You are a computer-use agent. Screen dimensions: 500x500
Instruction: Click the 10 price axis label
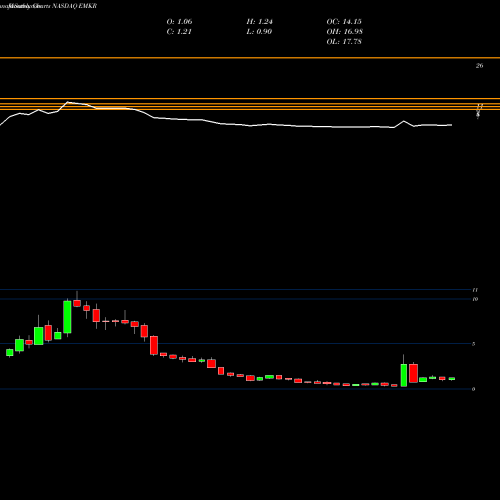point(475,299)
